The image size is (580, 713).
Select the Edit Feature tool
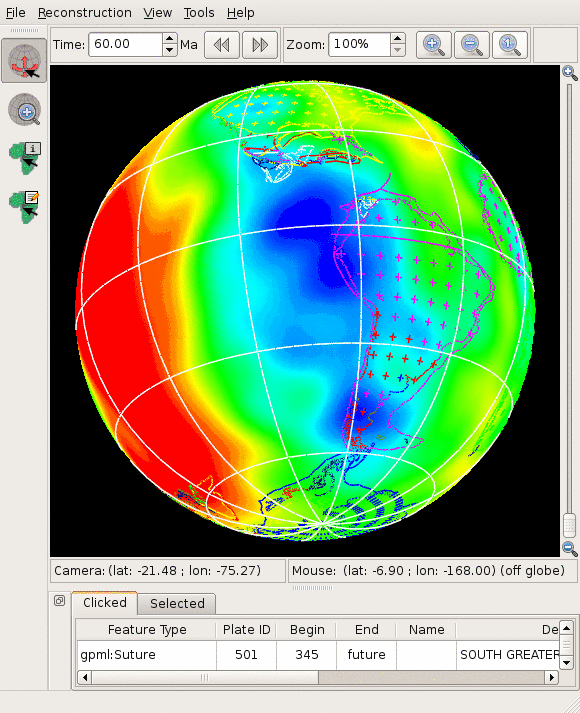24,207
